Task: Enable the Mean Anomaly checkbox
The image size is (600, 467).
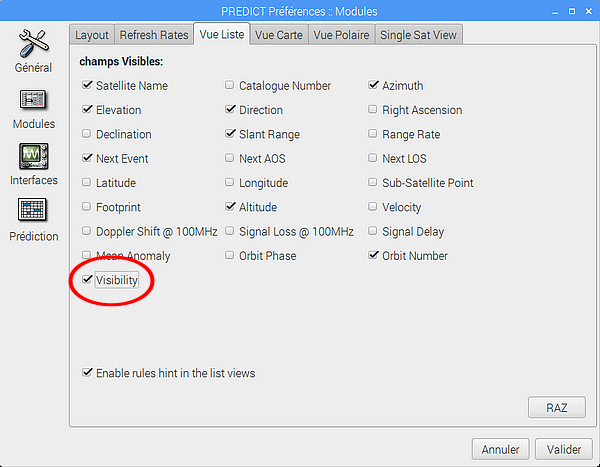Action: click(x=86, y=255)
